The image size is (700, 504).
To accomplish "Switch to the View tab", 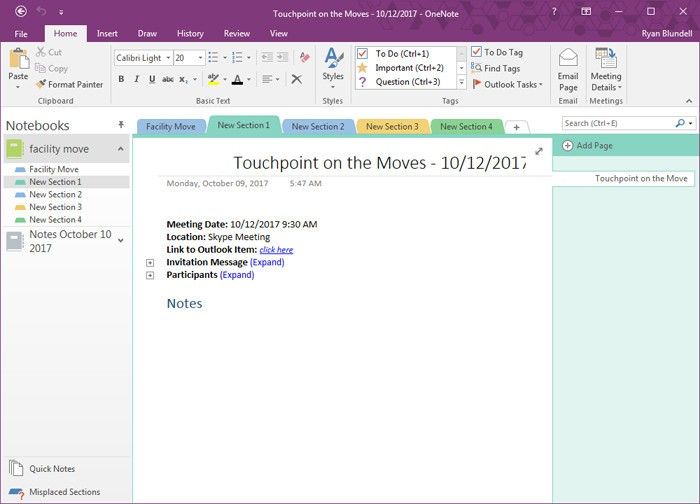I will 279,33.
